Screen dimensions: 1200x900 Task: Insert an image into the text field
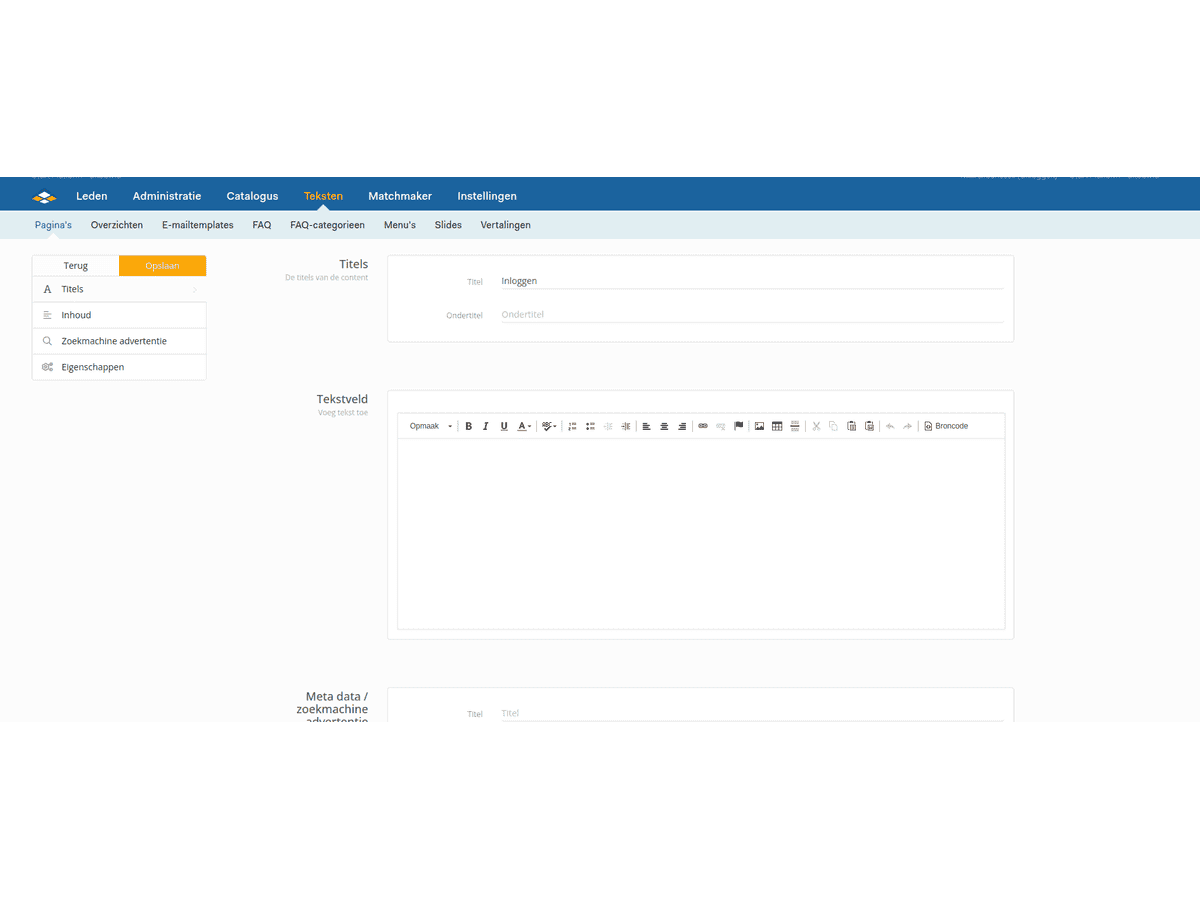click(x=759, y=426)
